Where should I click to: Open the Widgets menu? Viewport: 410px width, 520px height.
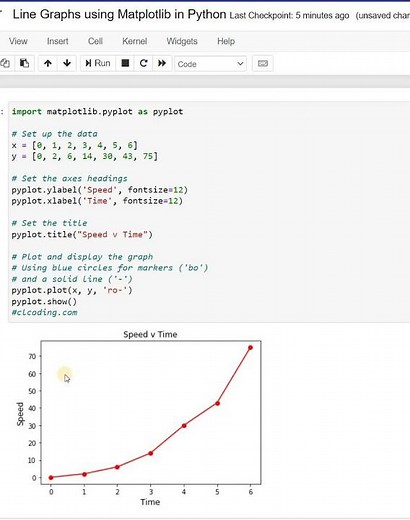click(x=182, y=41)
